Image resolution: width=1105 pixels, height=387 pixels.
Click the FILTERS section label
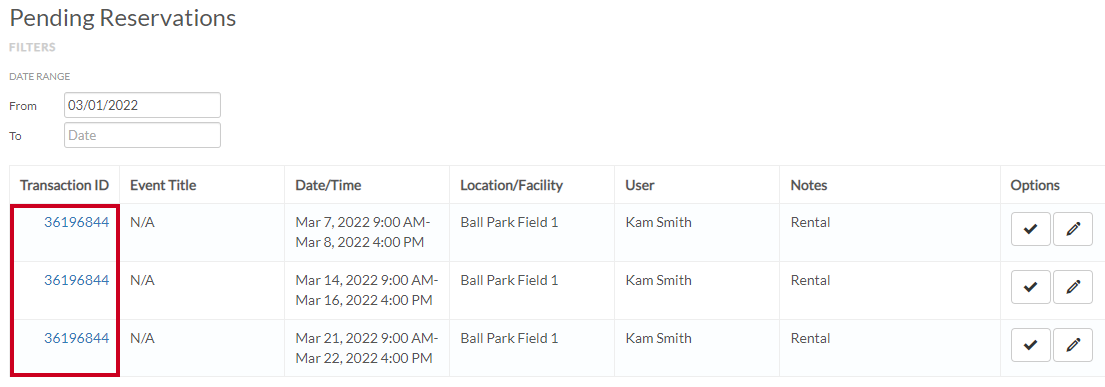pos(32,48)
